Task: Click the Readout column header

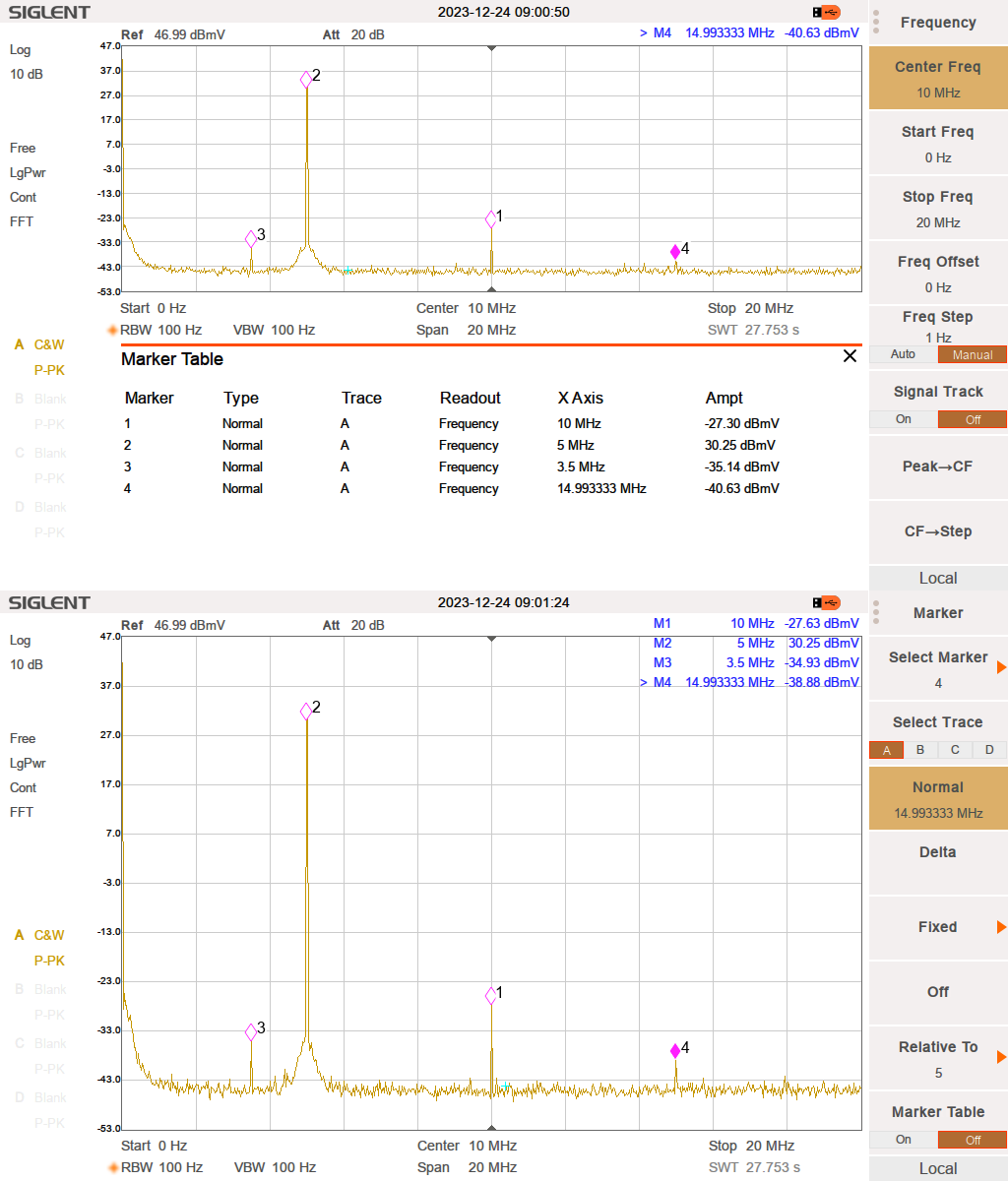Action: [x=470, y=398]
